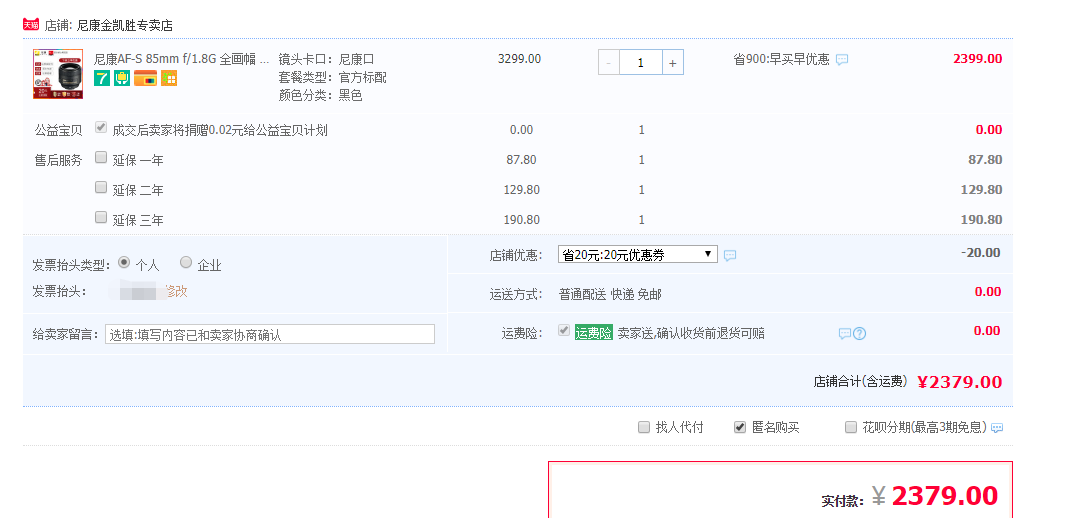Click the 修改 link for invoice title

pos(176,292)
